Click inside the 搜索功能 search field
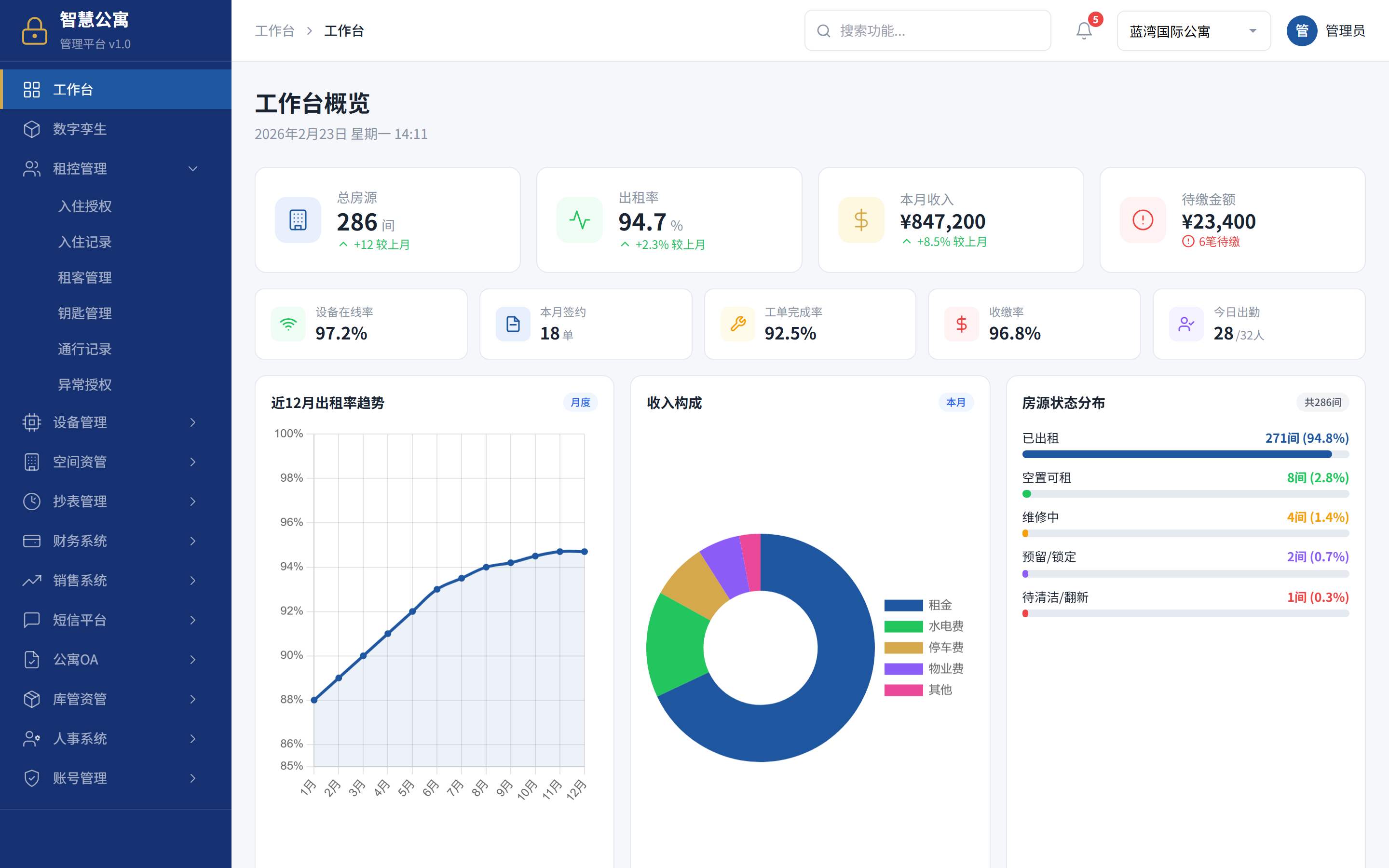The image size is (1389, 868). coord(927,30)
